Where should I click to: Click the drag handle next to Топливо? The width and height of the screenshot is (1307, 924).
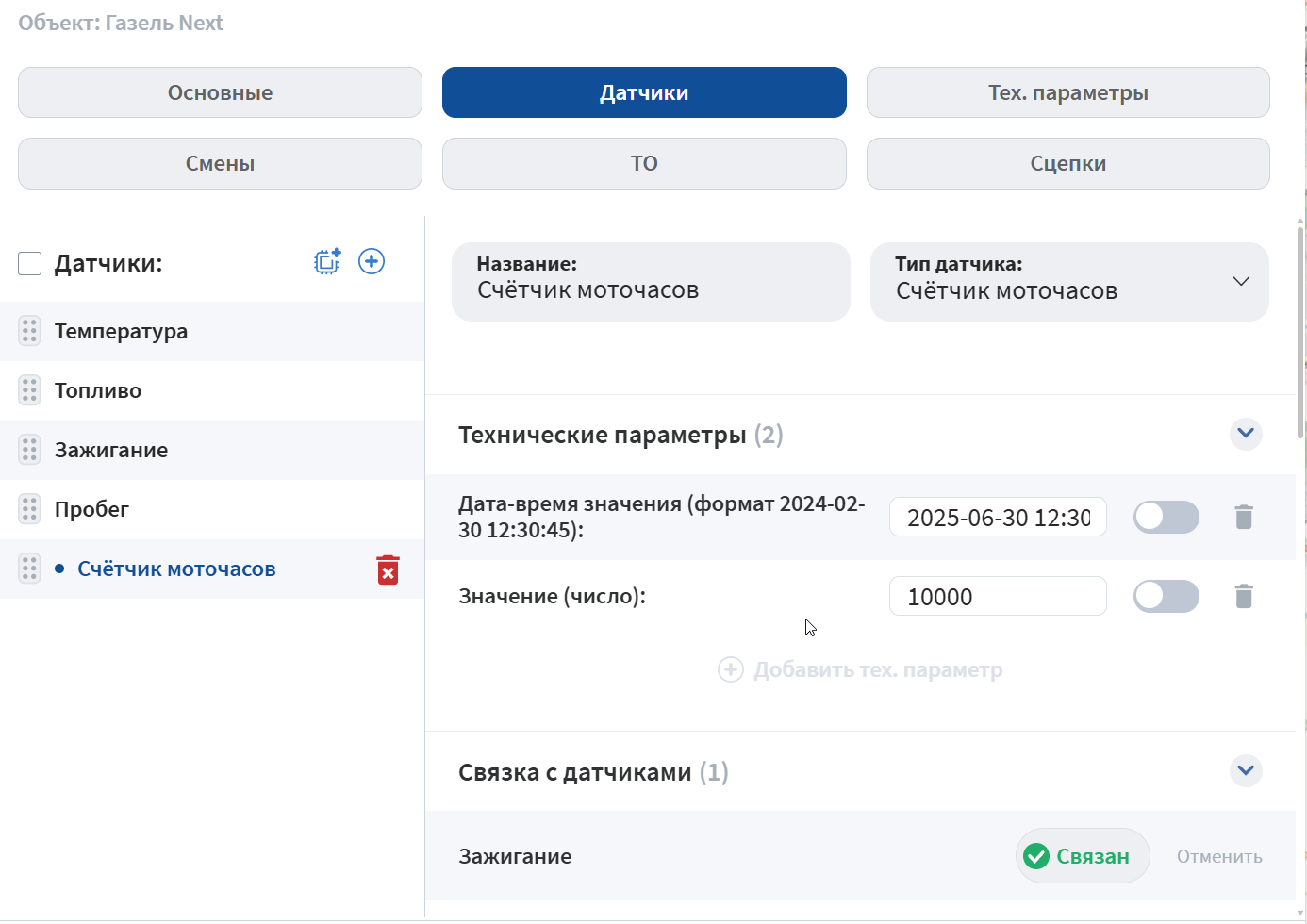coord(29,390)
